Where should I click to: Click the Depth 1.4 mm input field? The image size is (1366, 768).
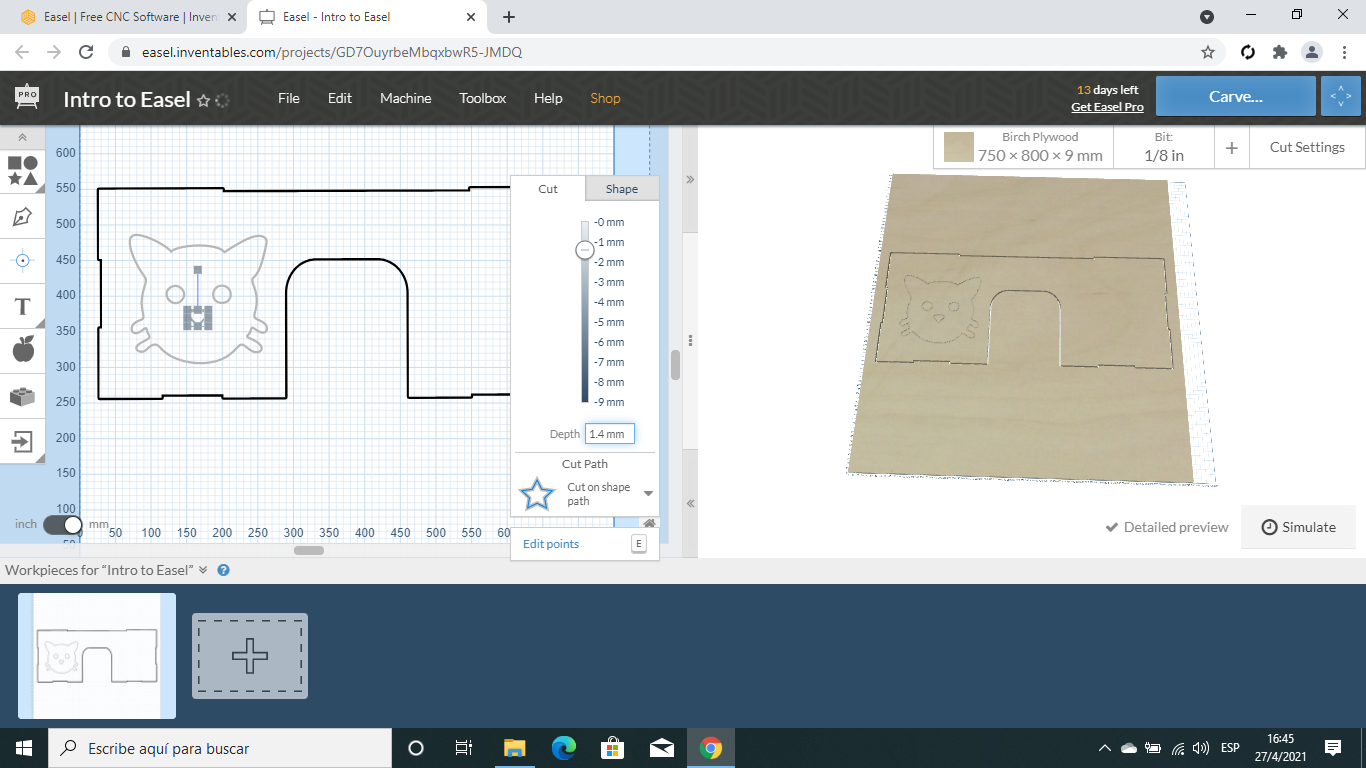coord(610,434)
